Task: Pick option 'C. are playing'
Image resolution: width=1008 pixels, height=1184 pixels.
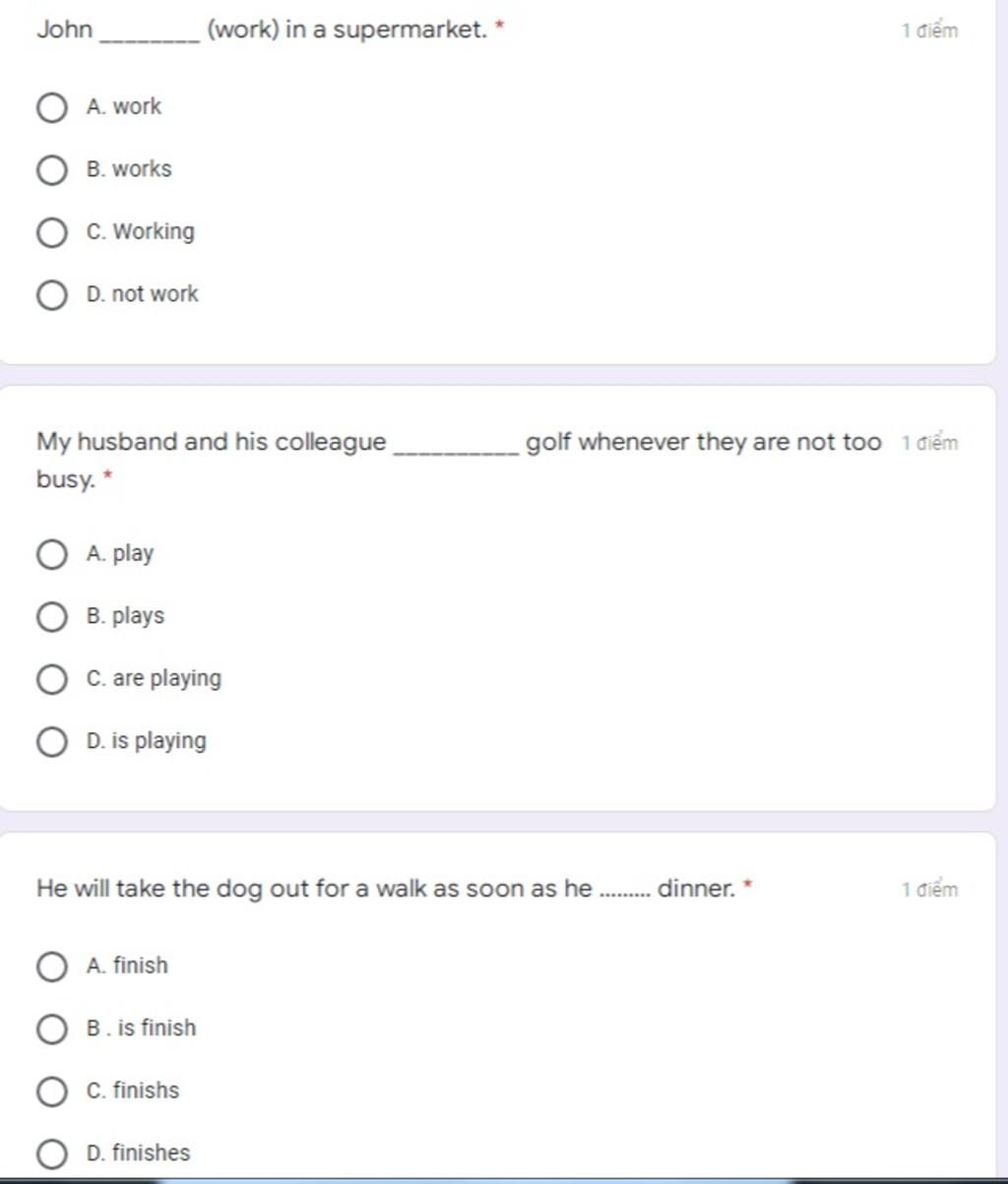Action: point(52,679)
